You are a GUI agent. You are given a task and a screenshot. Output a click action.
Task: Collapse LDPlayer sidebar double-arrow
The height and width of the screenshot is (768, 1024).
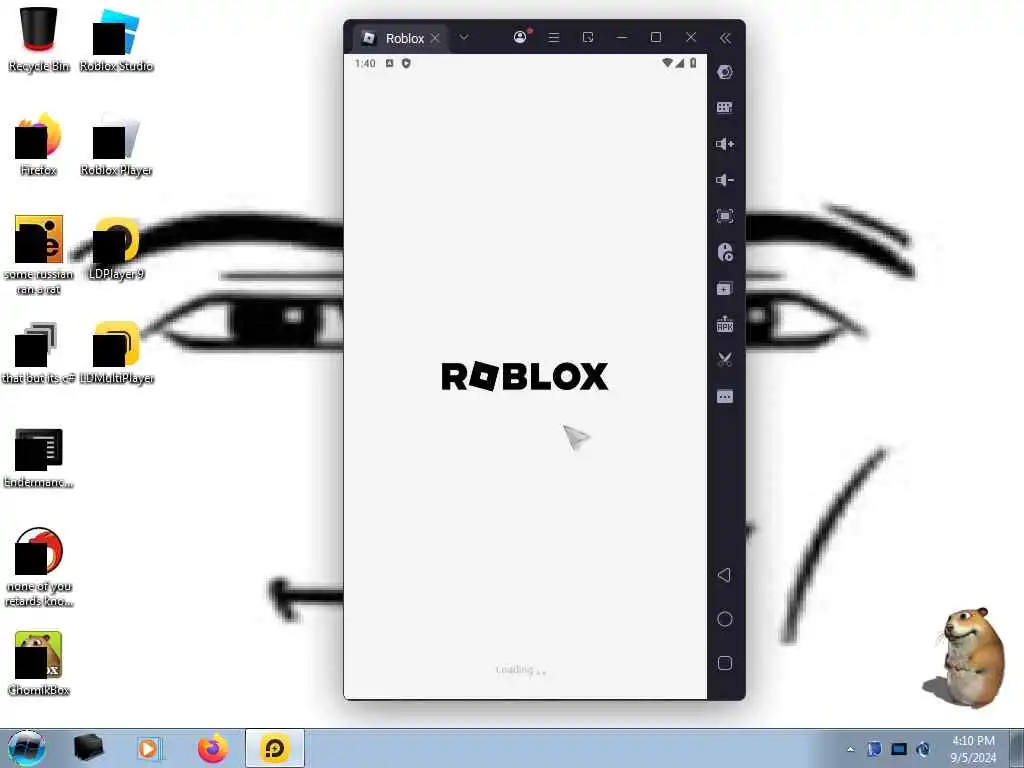click(x=726, y=38)
